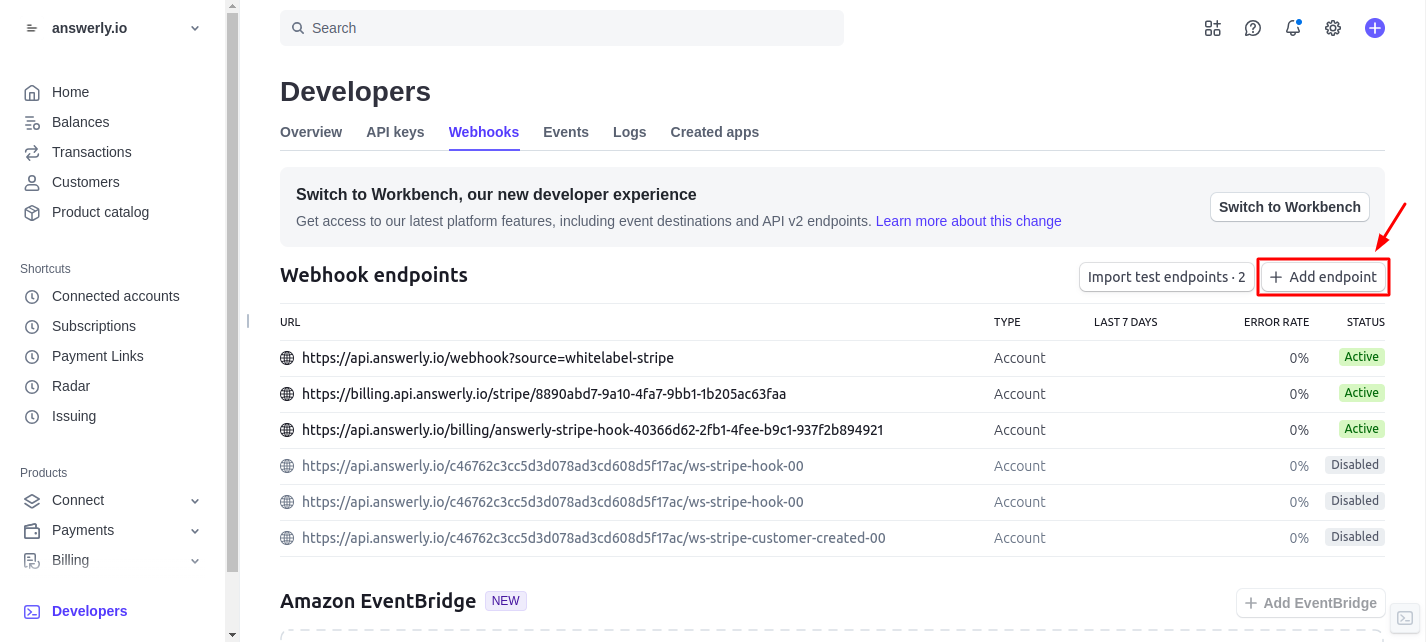Viewport: 1426px width, 642px height.
Task: Click Import test endpoints button
Action: pos(1167,277)
